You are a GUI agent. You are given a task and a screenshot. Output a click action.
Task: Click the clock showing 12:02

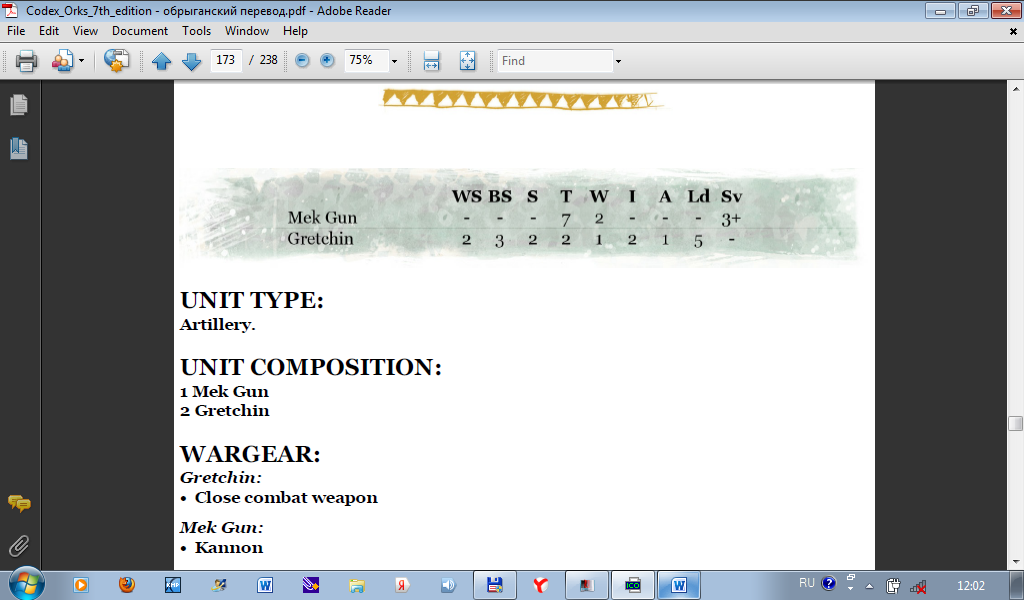click(x=970, y=586)
